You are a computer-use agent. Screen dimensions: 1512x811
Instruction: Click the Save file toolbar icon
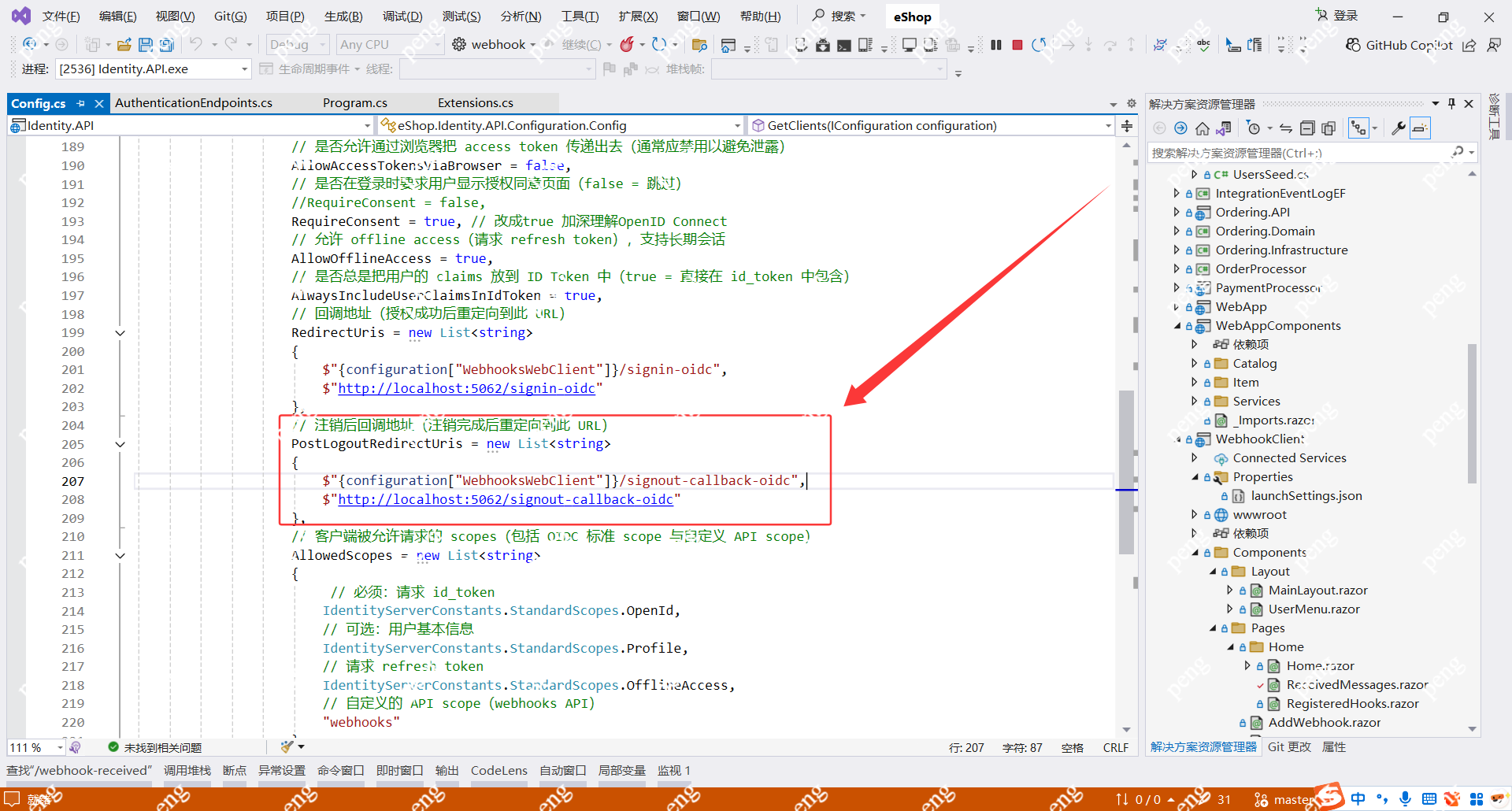146,45
